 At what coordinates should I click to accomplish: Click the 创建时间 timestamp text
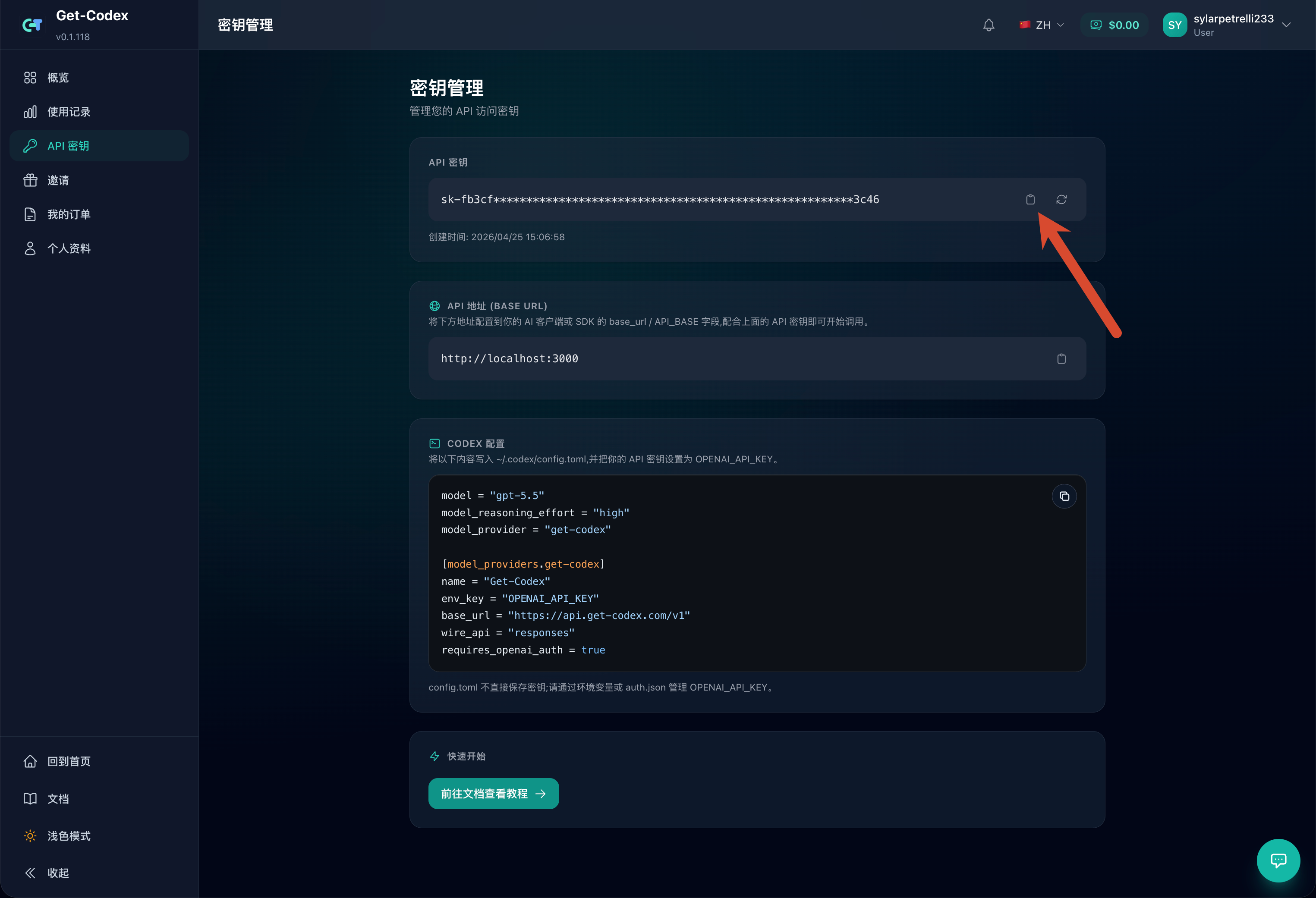tap(496, 237)
